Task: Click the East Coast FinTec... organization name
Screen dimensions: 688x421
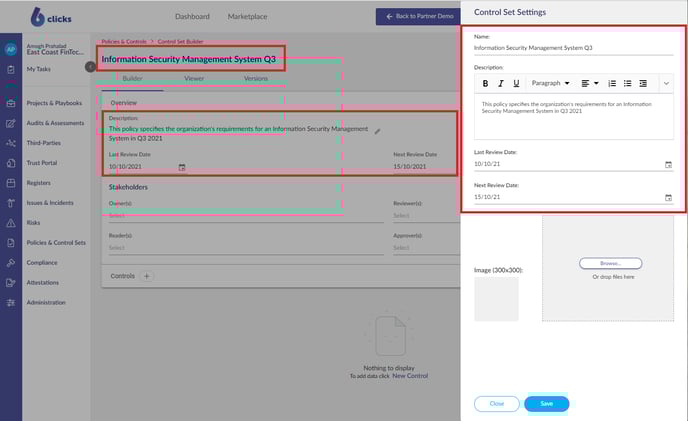Action: coord(55,52)
